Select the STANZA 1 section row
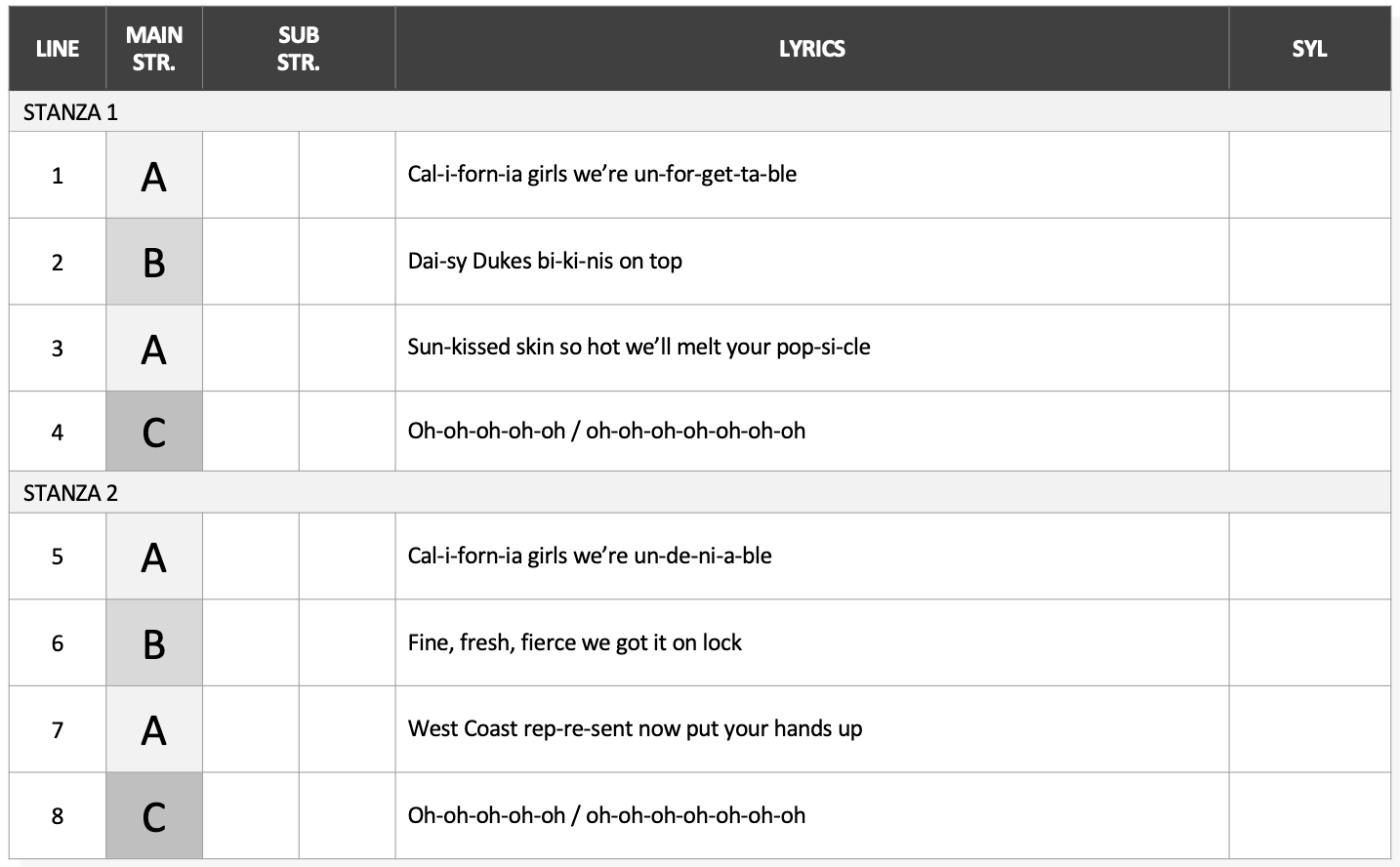Viewport: 1400px width, 867px height. coord(700,111)
